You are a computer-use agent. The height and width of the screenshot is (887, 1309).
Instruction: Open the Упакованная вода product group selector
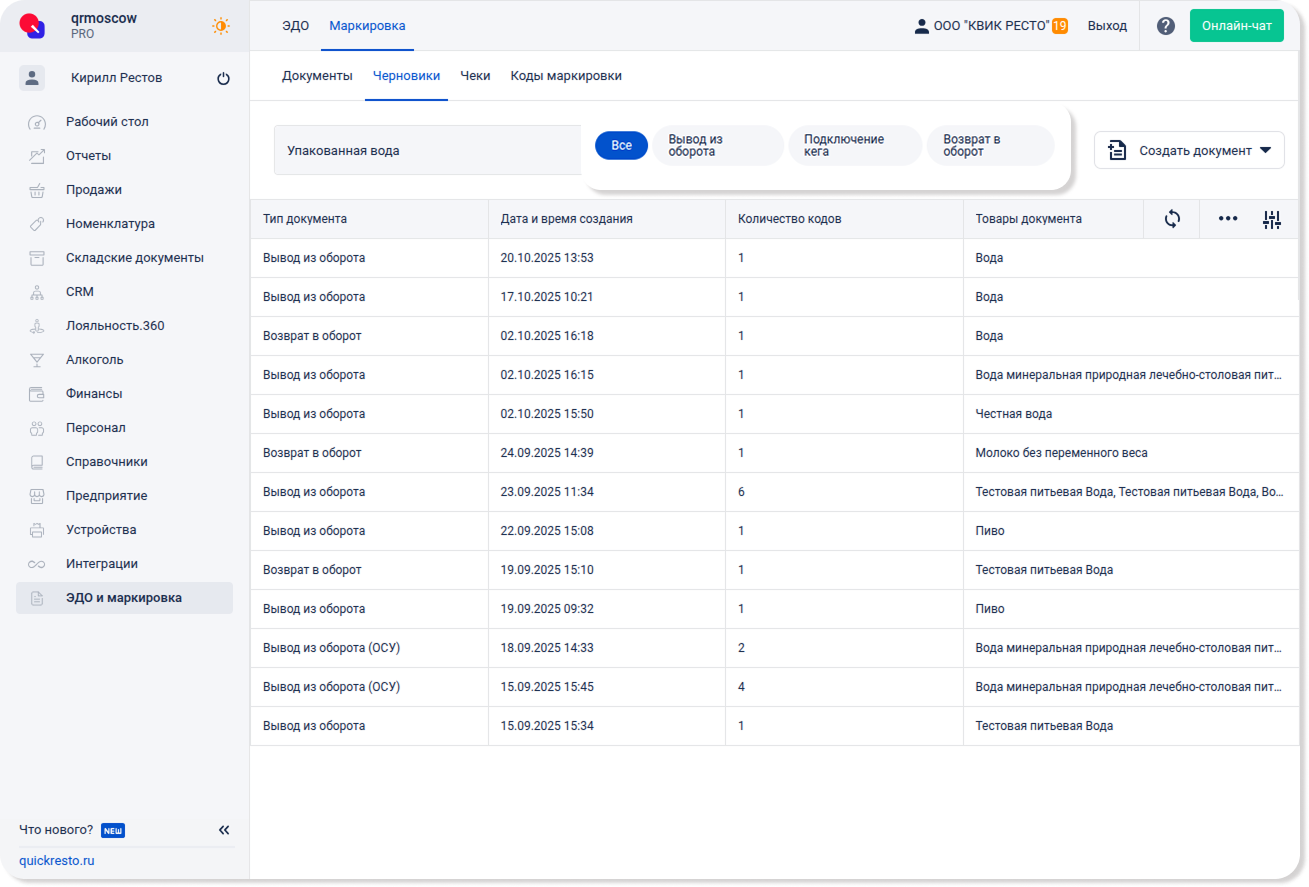427,150
